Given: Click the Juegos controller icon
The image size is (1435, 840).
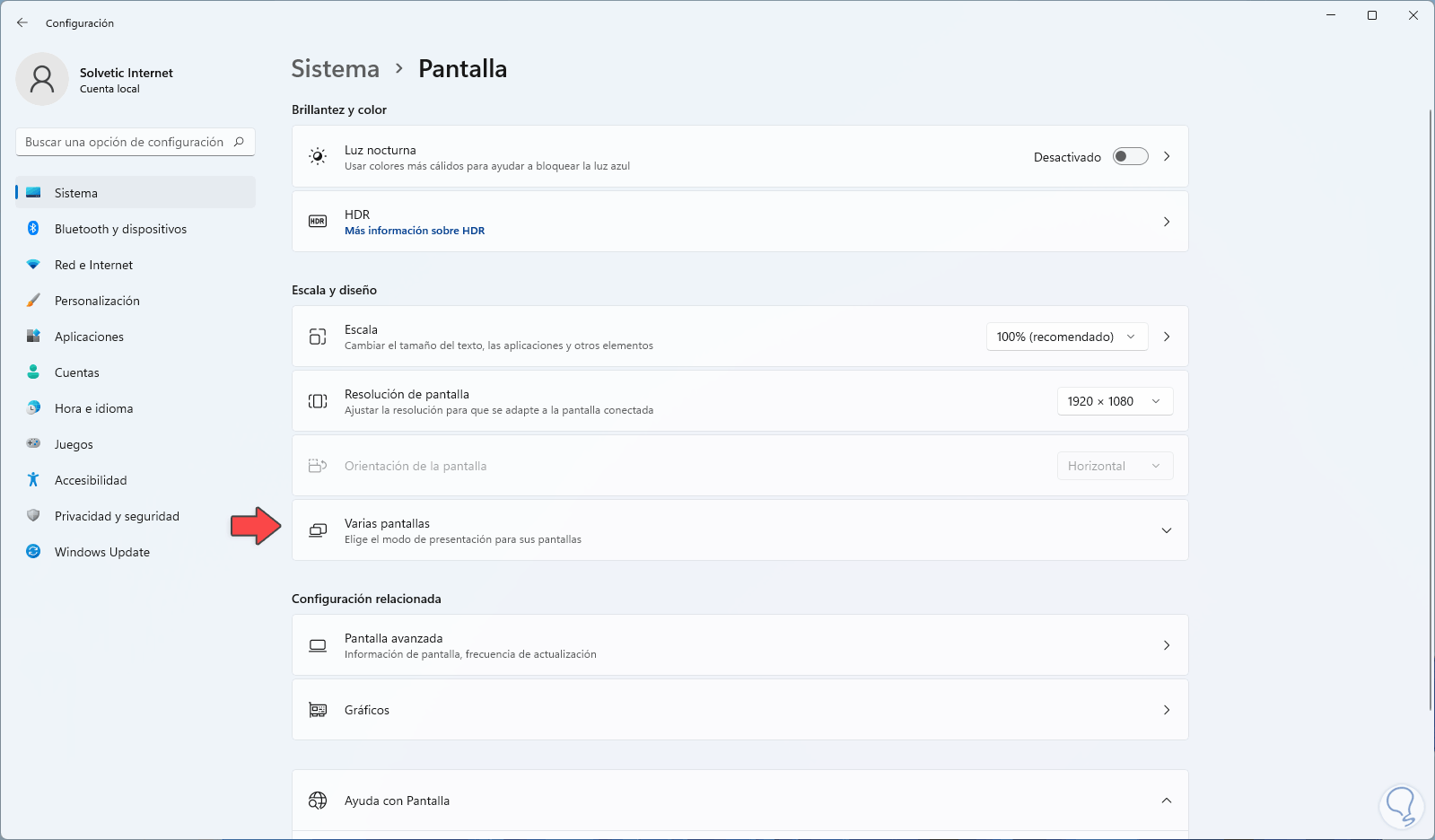Looking at the screenshot, I should click(x=33, y=443).
